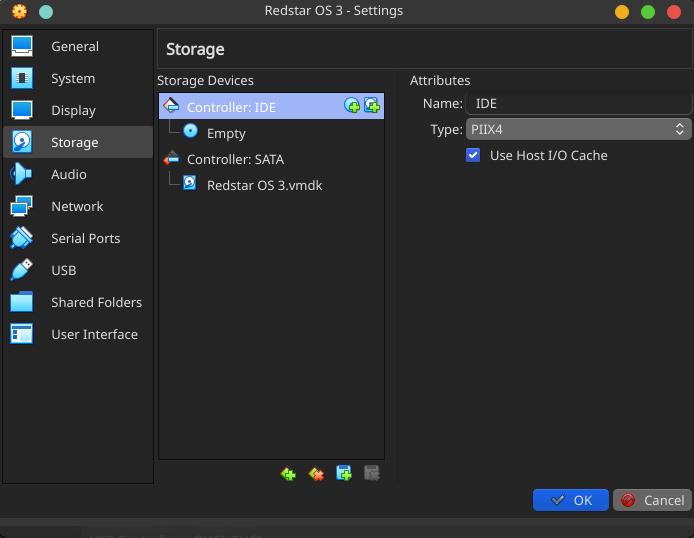Click the Storage disk icon in sidebar

click(x=22, y=142)
